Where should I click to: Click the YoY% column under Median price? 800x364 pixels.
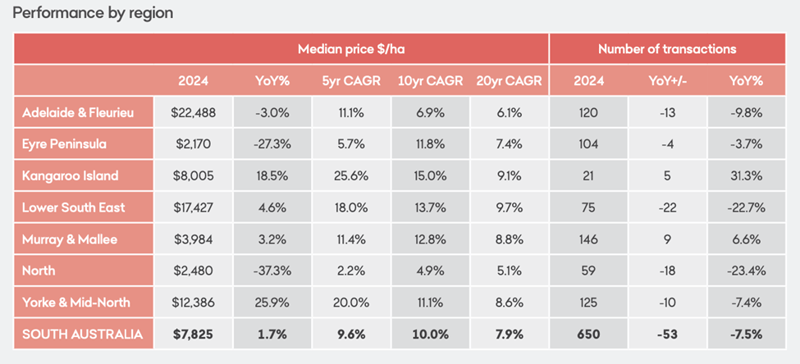pyautogui.click(x=273, y=81)
